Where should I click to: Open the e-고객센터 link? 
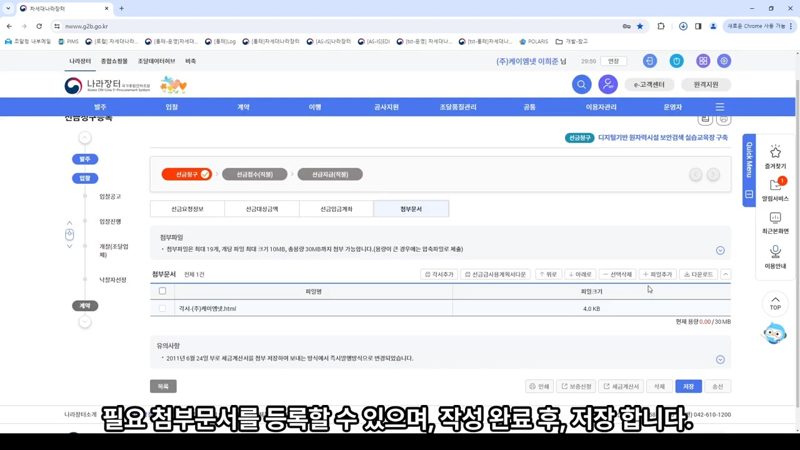[x=649, y=84]
